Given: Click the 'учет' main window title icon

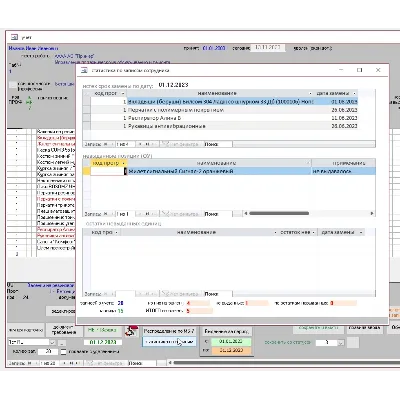Looking at the screenshot, I should (x=14, y=37).
